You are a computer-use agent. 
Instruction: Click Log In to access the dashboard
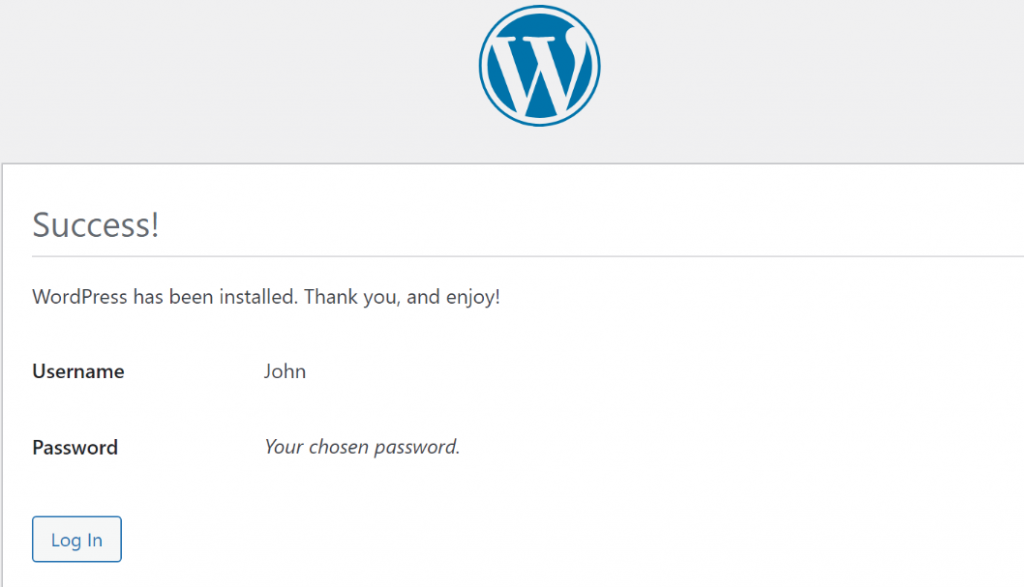tap(76, 539)
